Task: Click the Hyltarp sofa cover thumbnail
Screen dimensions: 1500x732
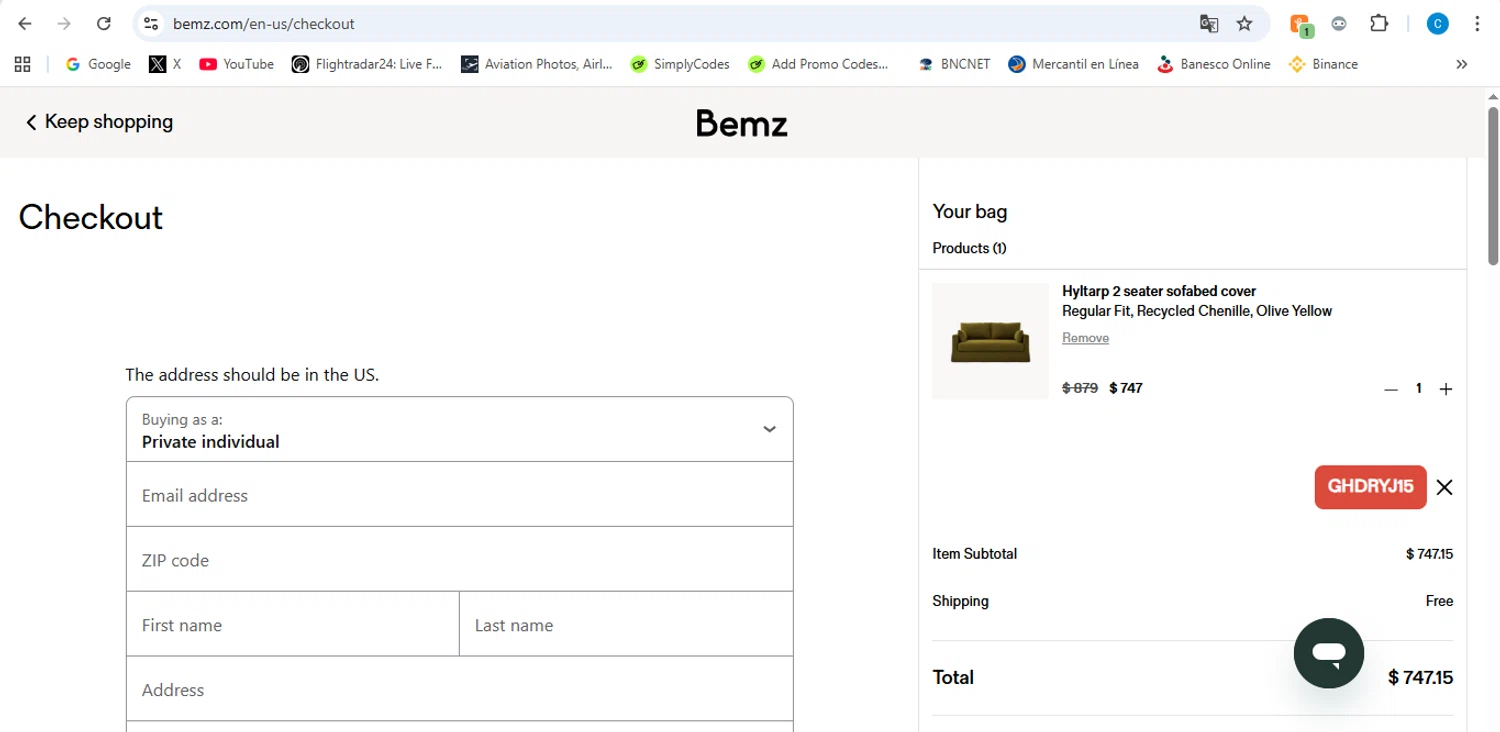Action: click(990, 342)
